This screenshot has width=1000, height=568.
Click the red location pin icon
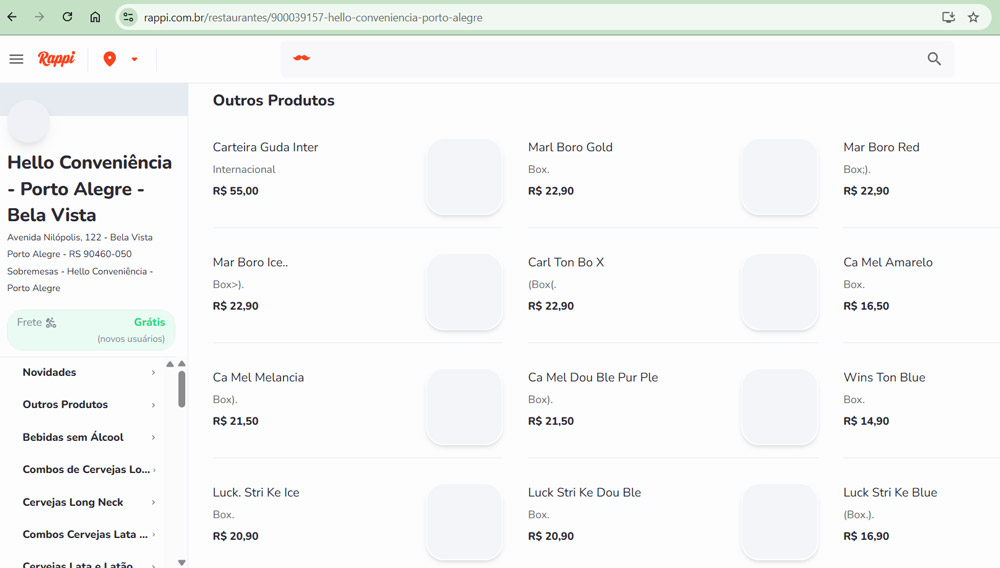[x=110, y=59]
